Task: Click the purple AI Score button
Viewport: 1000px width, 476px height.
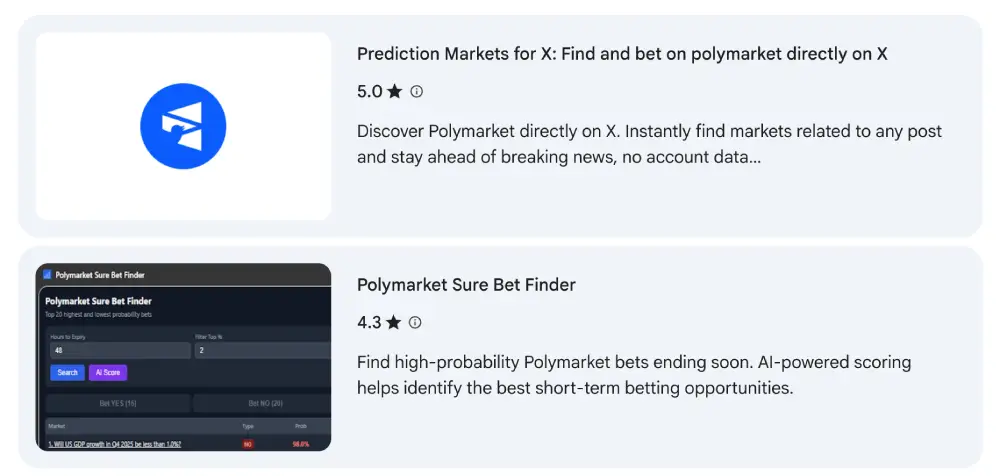Action: 108,373
